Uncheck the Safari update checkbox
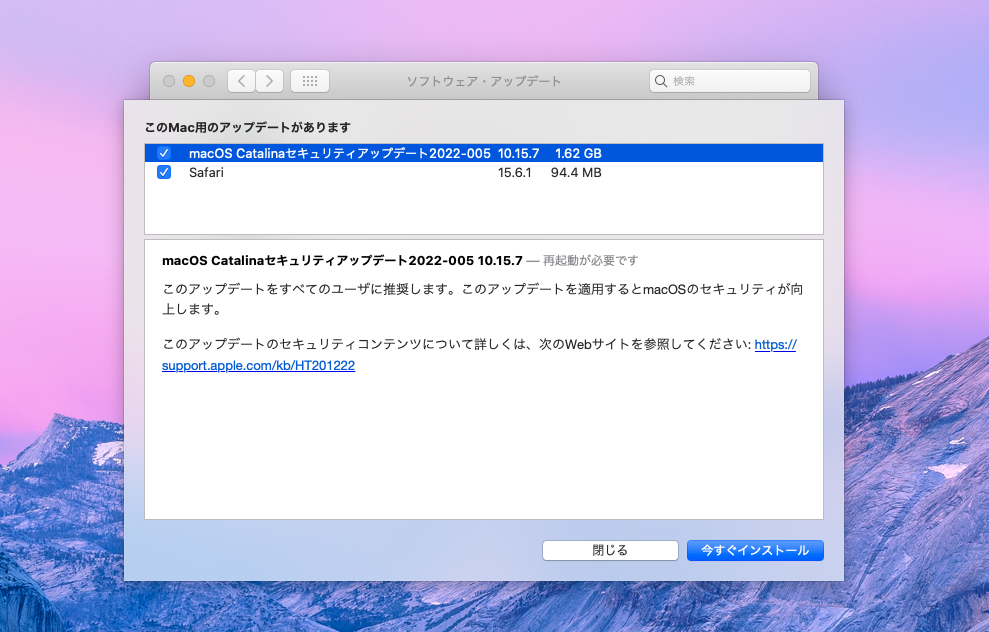 (x=164, y=172)
